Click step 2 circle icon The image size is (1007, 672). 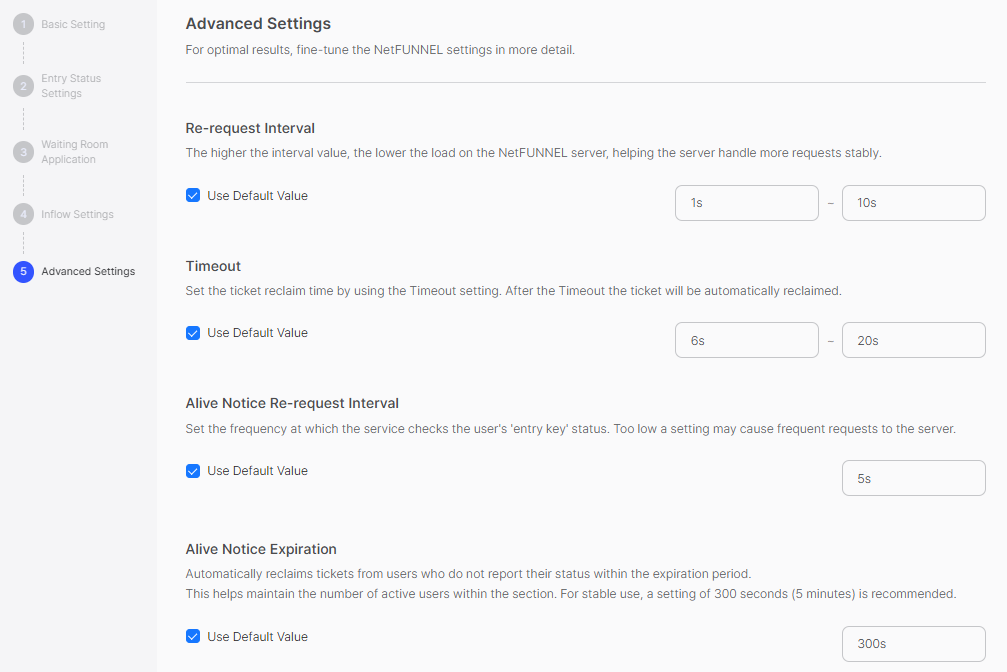pos(23,86)
